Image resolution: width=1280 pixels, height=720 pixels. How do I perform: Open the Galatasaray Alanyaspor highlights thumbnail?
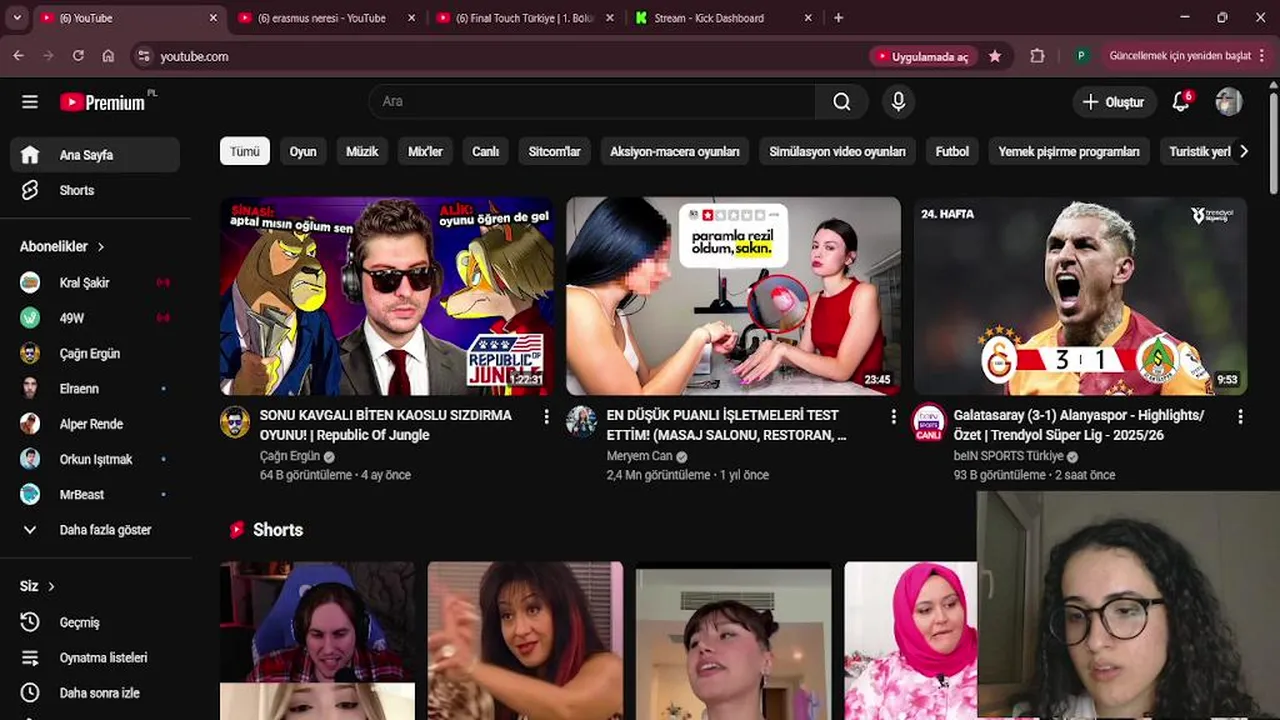pyautogui.click(x=1080, y=296)
